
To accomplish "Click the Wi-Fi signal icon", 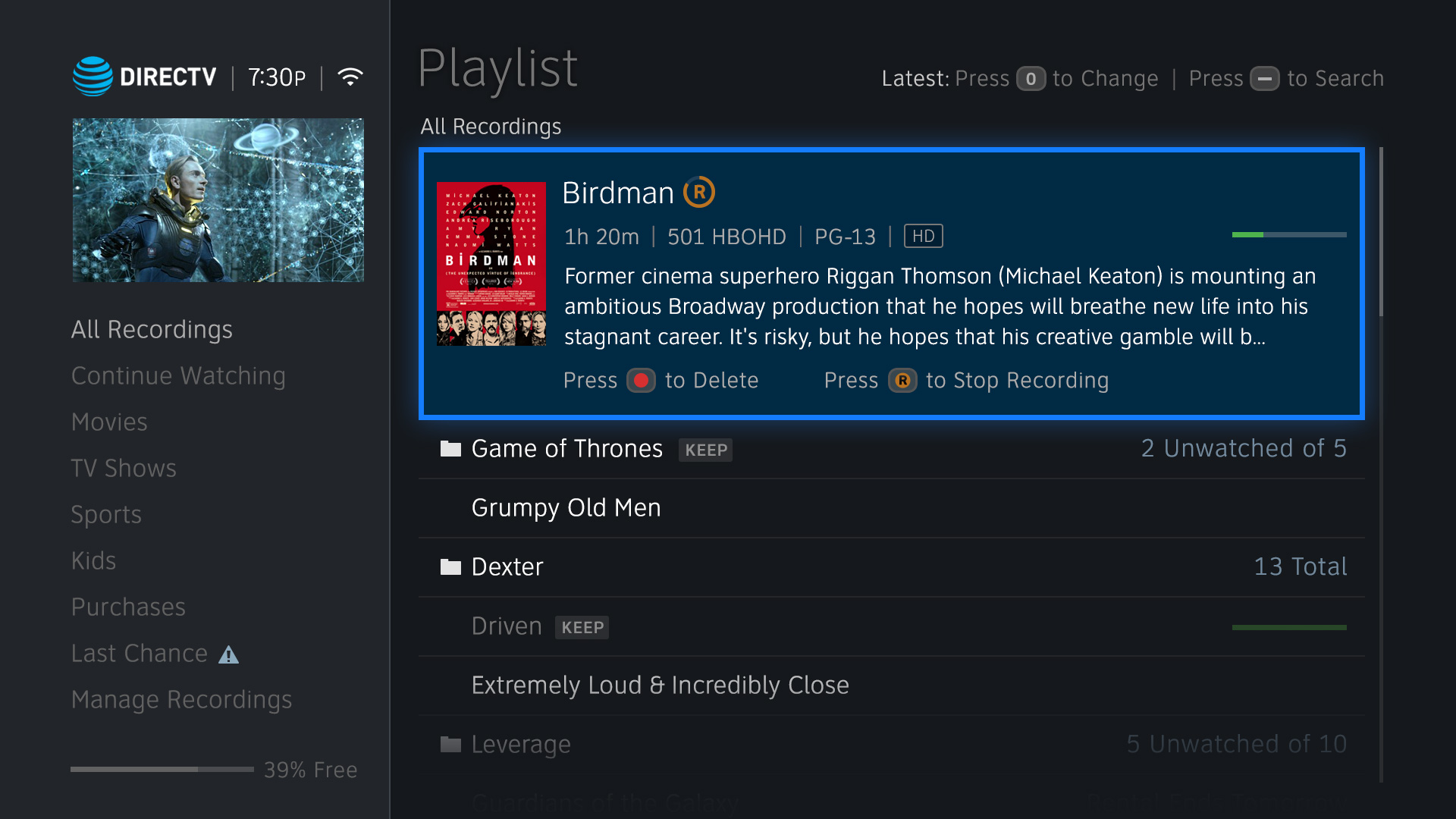I will coord(350,77).
